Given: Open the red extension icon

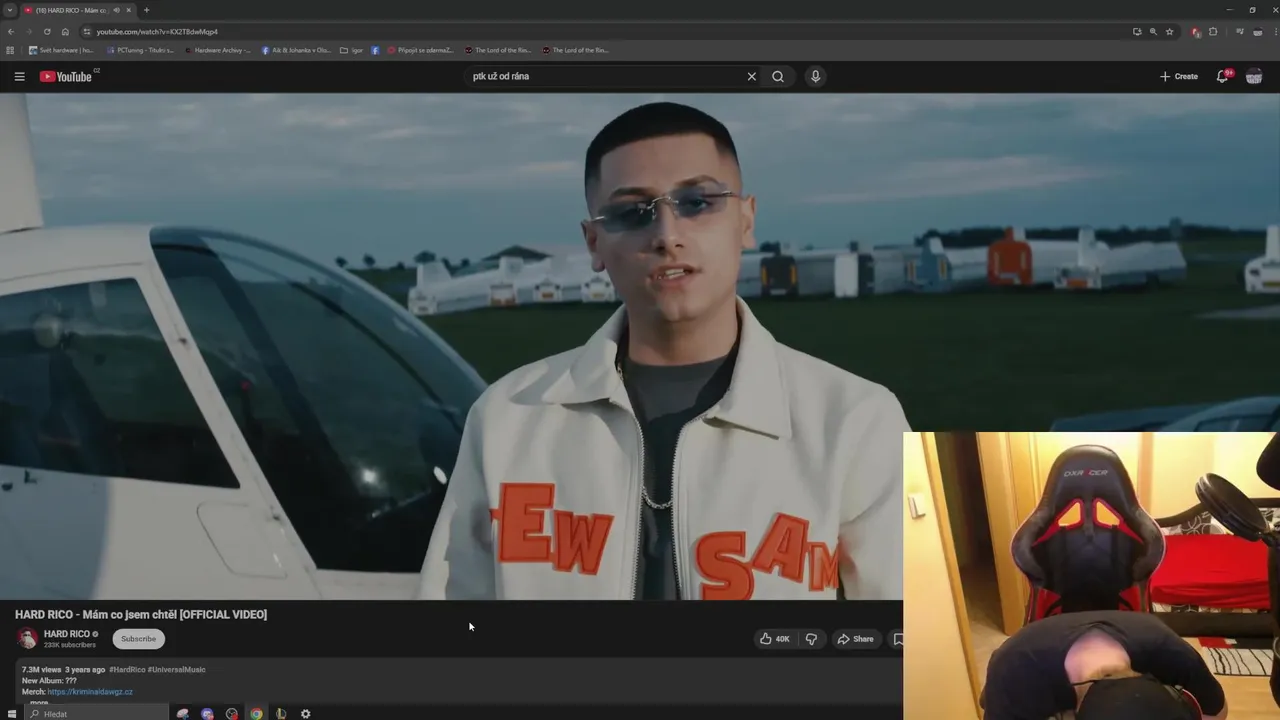Looking at the screenshot, I should click(1196, 32).
